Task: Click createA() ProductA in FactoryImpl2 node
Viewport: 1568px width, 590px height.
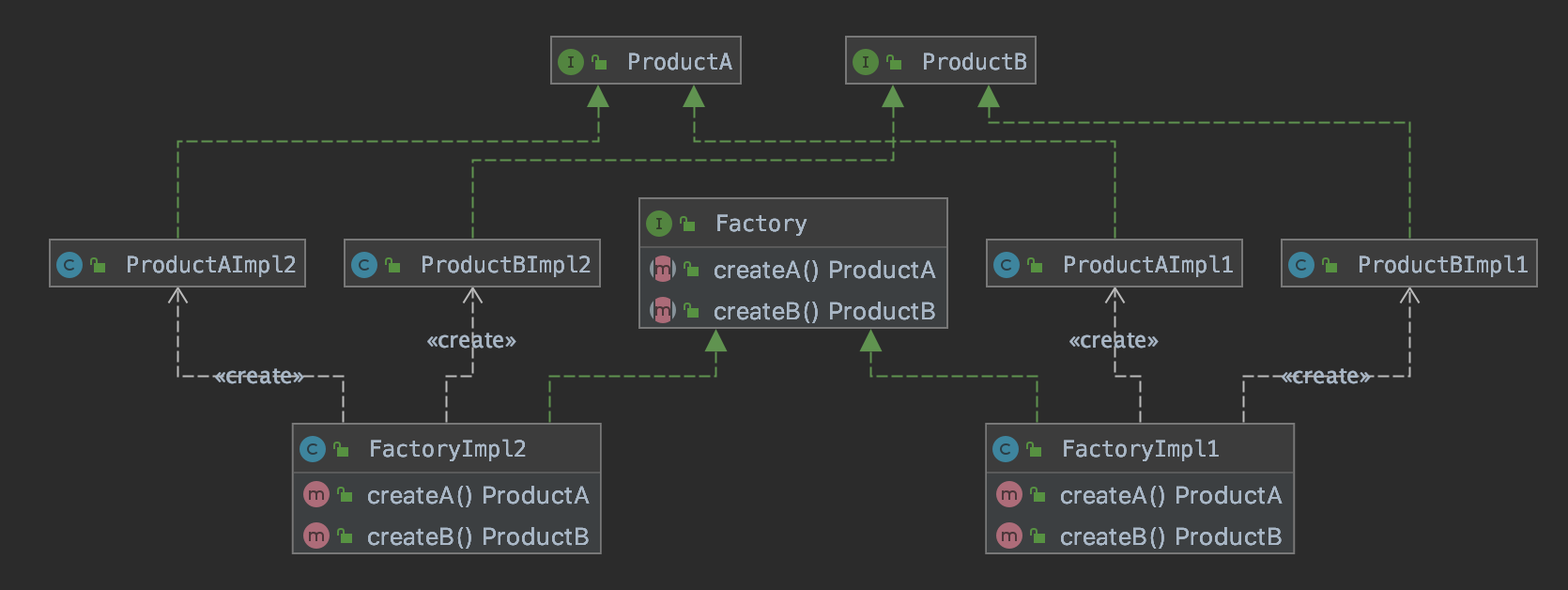Action: pyautogui.click(x=478, y=495)
